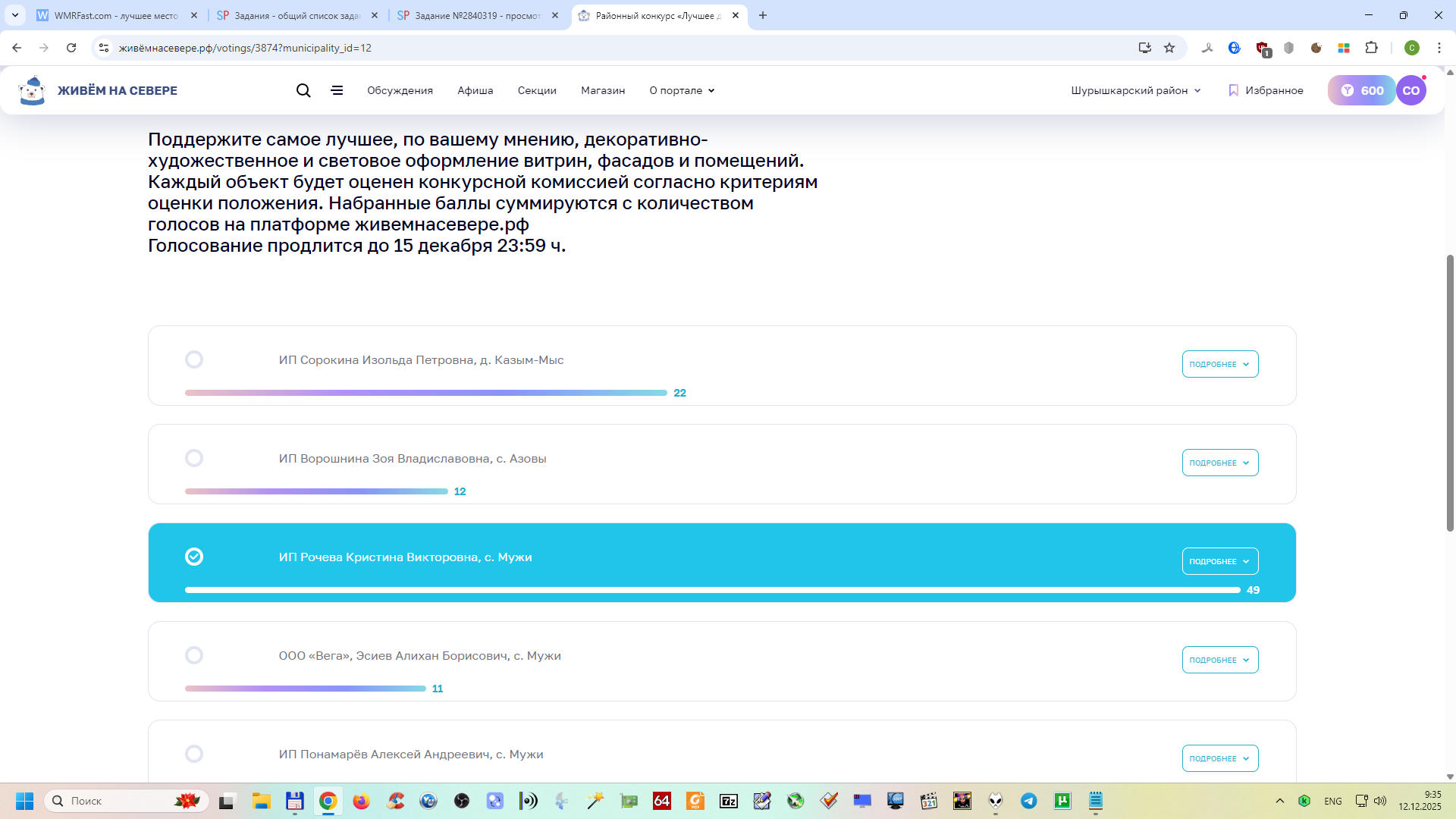Select radio for ООО «Вега» Эсиев
The height and width of the screenshot is (819, 1456).
point(194,655)
